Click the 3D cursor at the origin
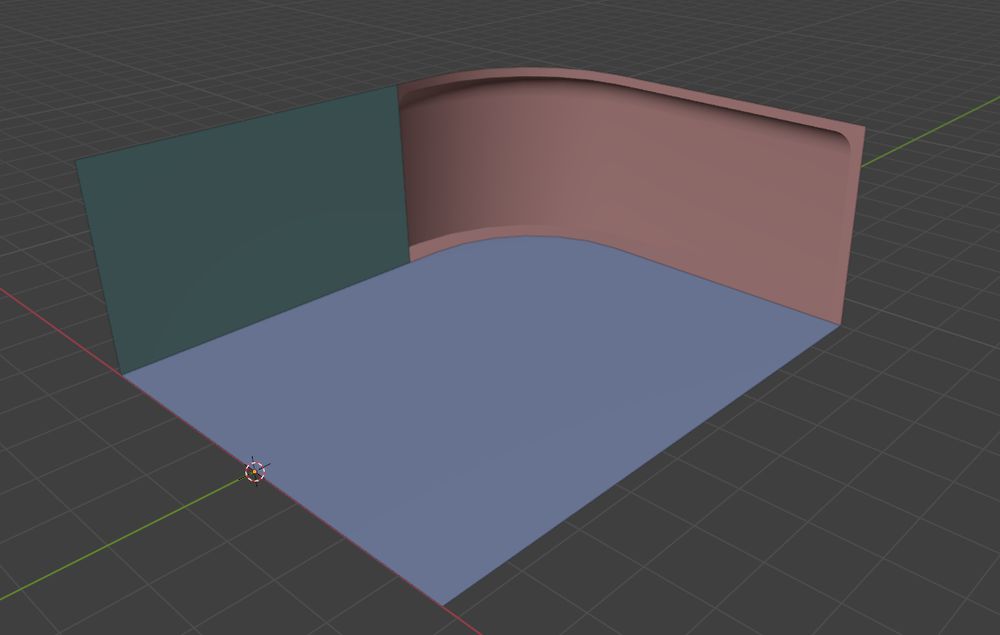1000x635 pixels. coord(255,472)
